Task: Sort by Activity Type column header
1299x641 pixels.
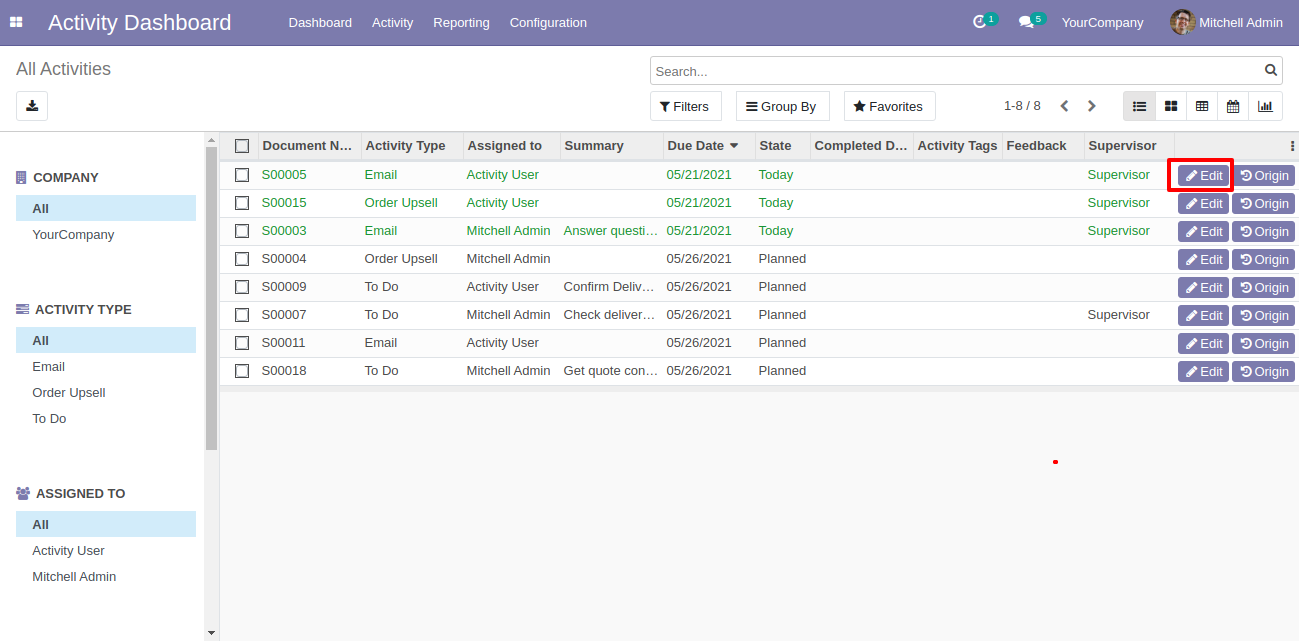Action: (x=412, y=146)
